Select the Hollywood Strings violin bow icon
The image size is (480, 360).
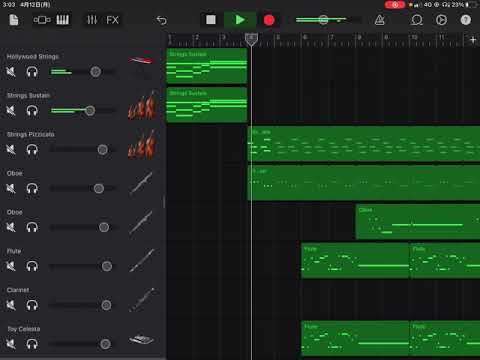(141, 61)
